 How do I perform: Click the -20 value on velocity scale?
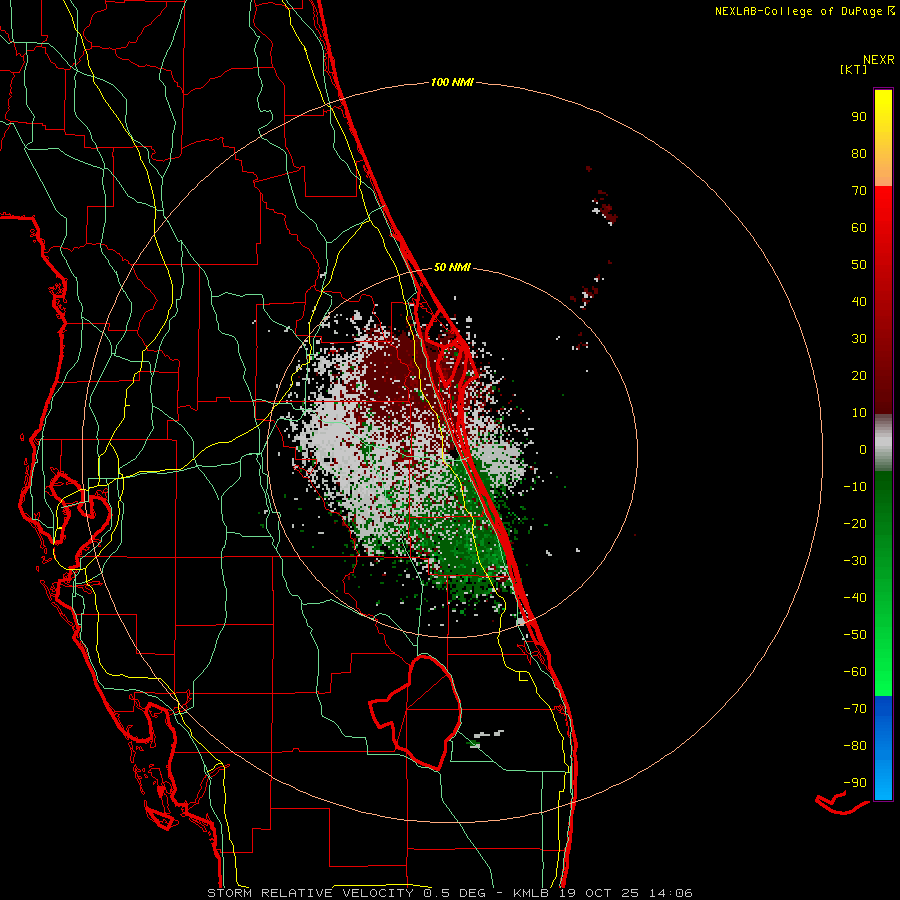tap(855, 523)
